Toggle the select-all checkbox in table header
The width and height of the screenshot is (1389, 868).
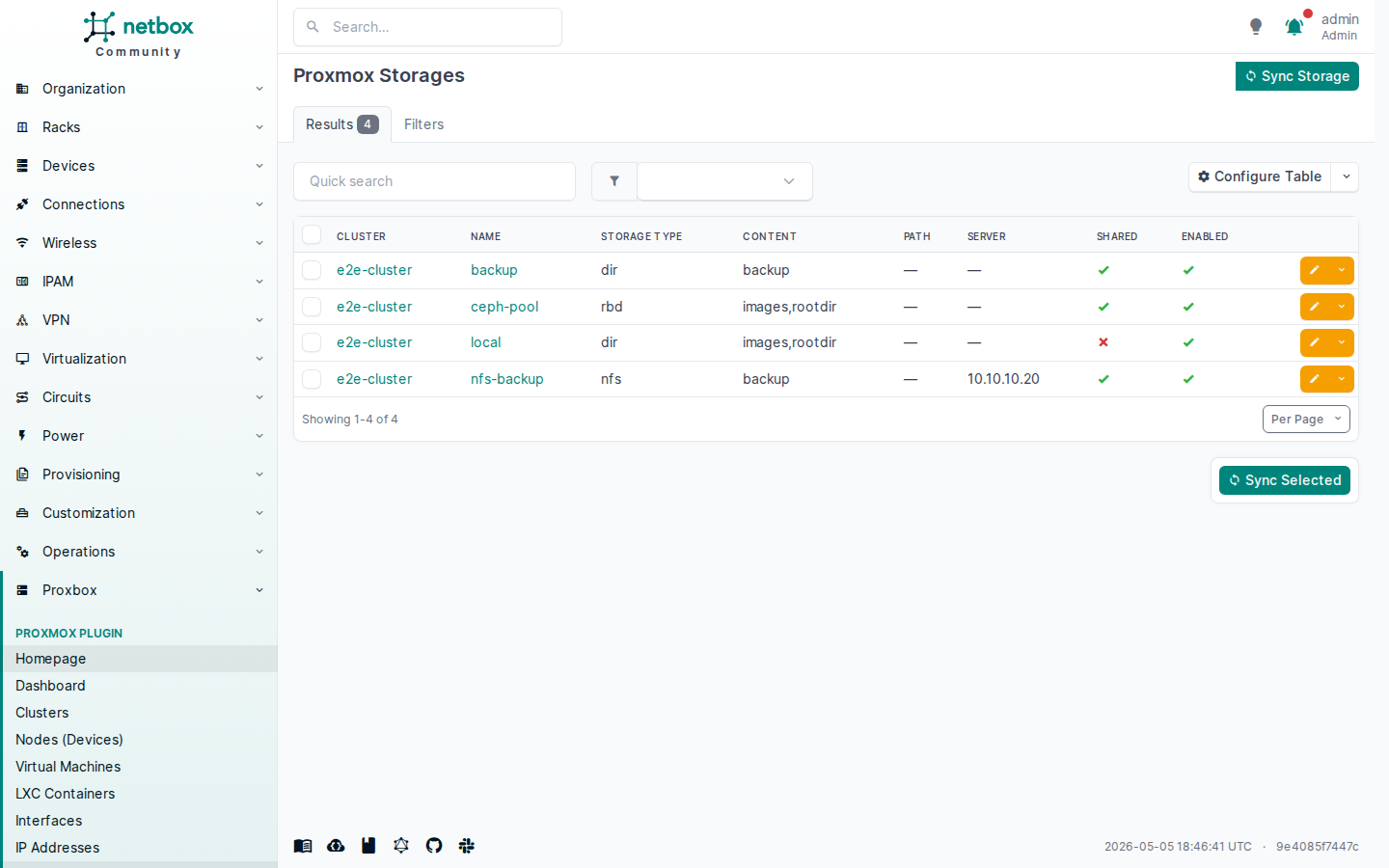click(312, 235)
